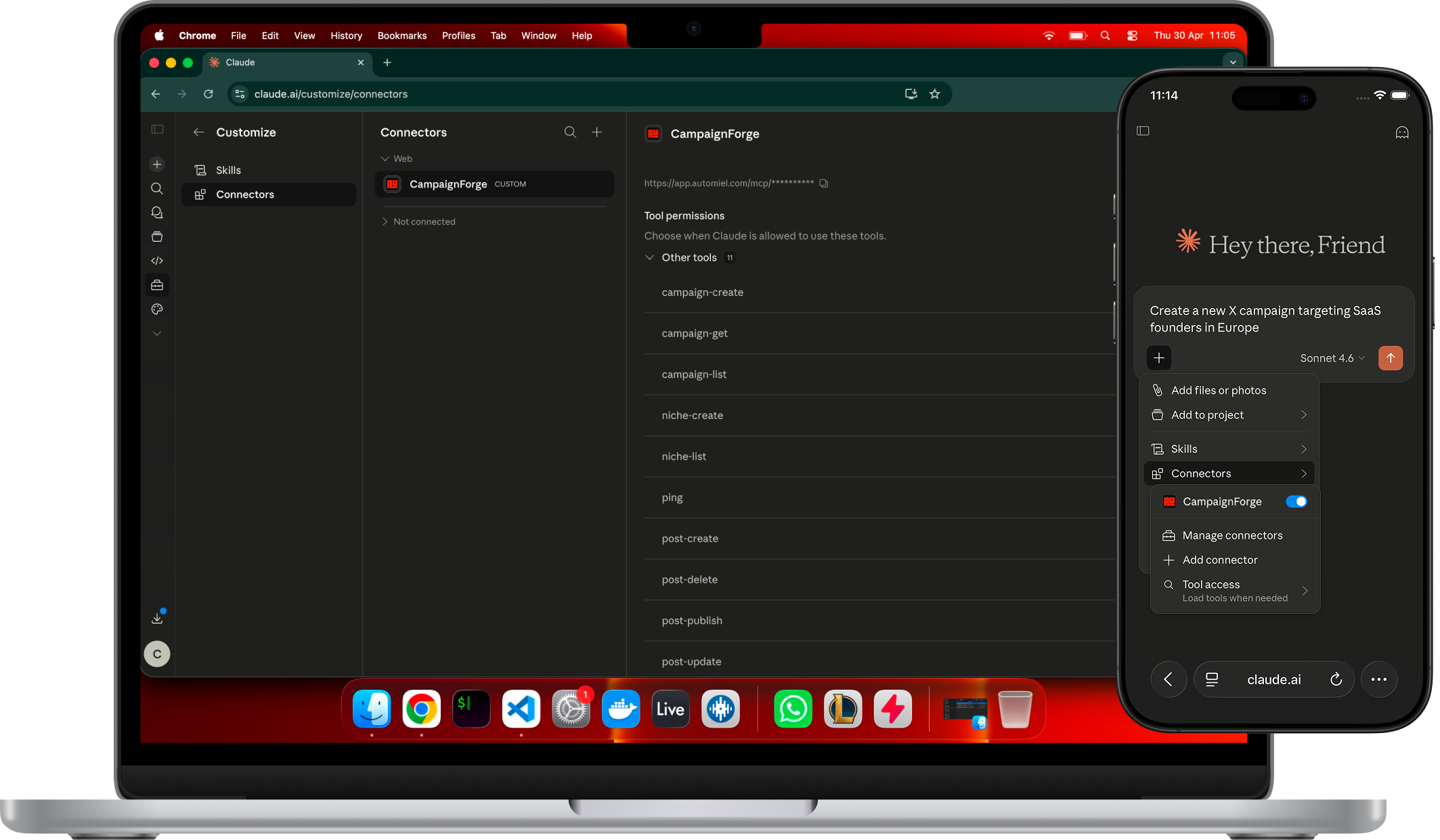Tap Add connector on the phone
1440x840 pixels.
pyautogui.click(x=1236, y=560)
